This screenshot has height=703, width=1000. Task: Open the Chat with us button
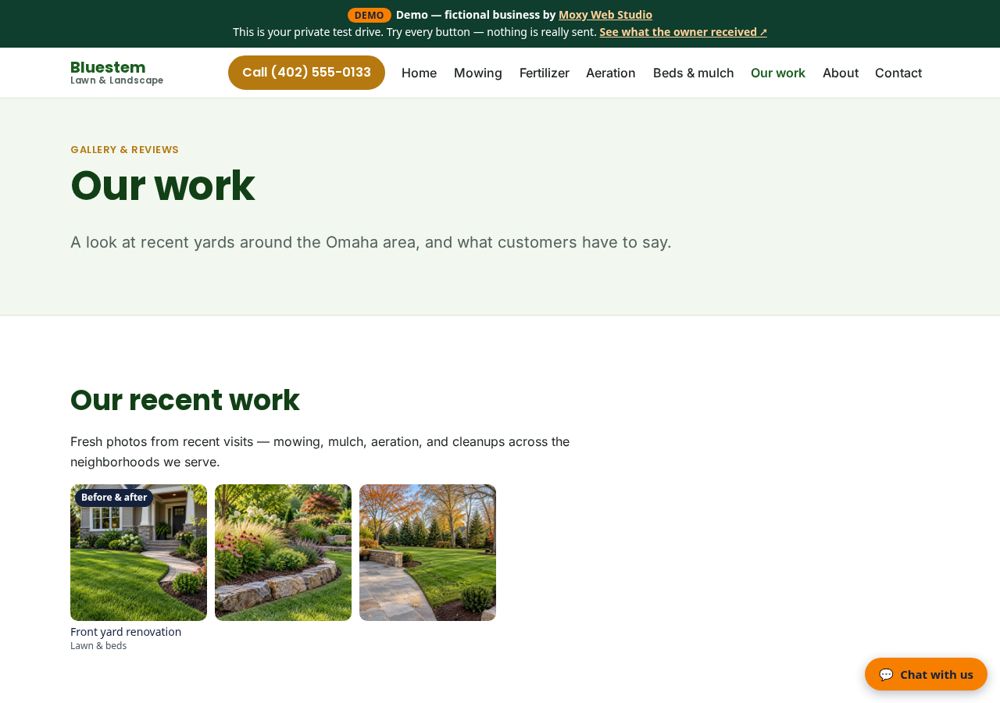click(925, 674)
